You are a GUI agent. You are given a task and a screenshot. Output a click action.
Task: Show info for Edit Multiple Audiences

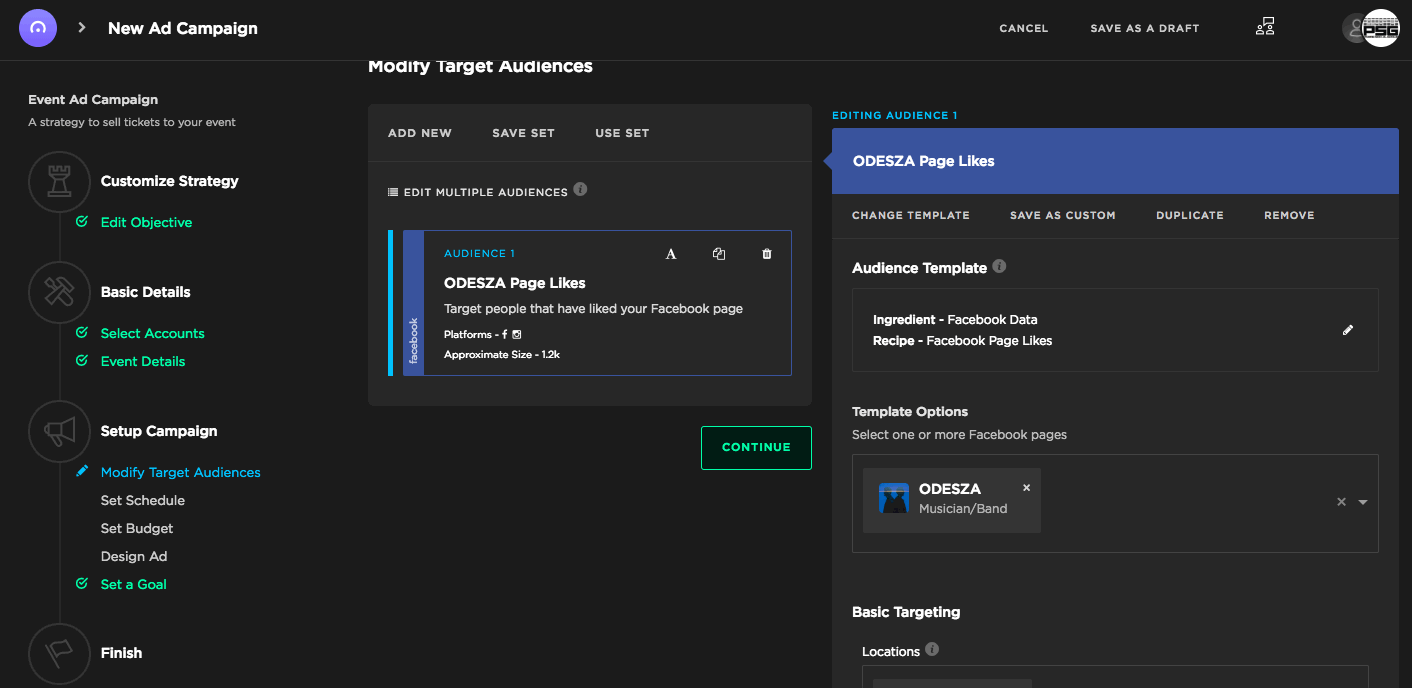(581, 189)
